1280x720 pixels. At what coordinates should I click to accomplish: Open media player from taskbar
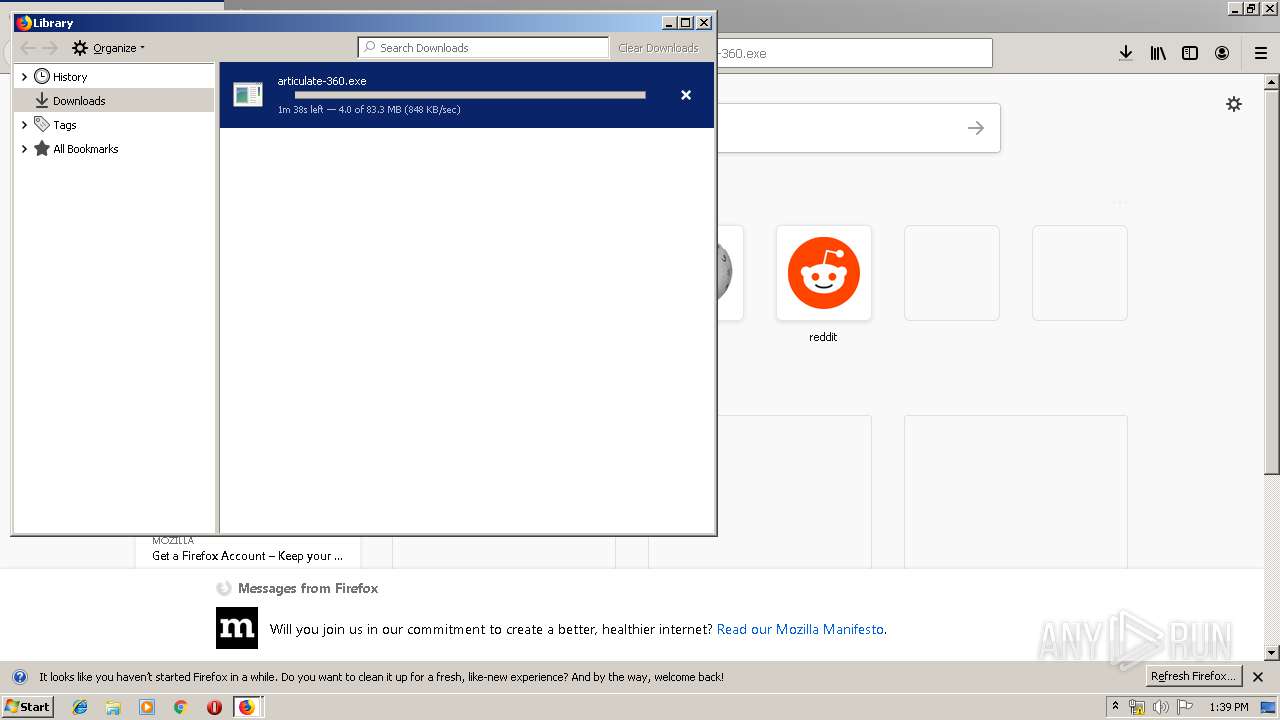click(147, 707)
